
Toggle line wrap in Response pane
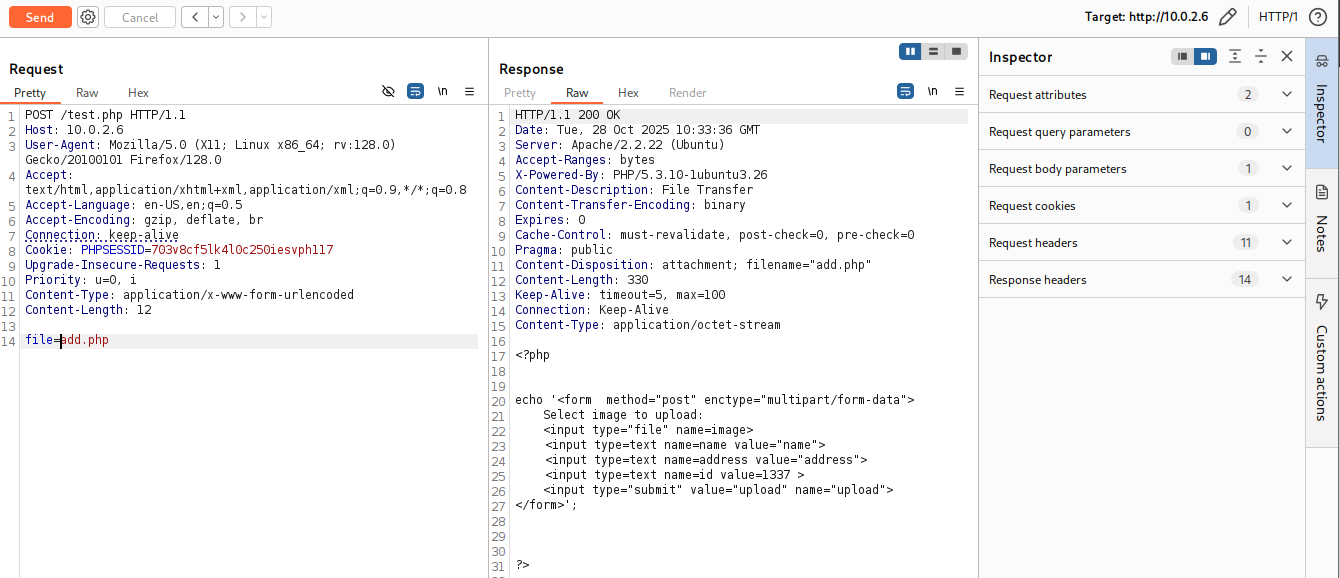pos(905,91)
